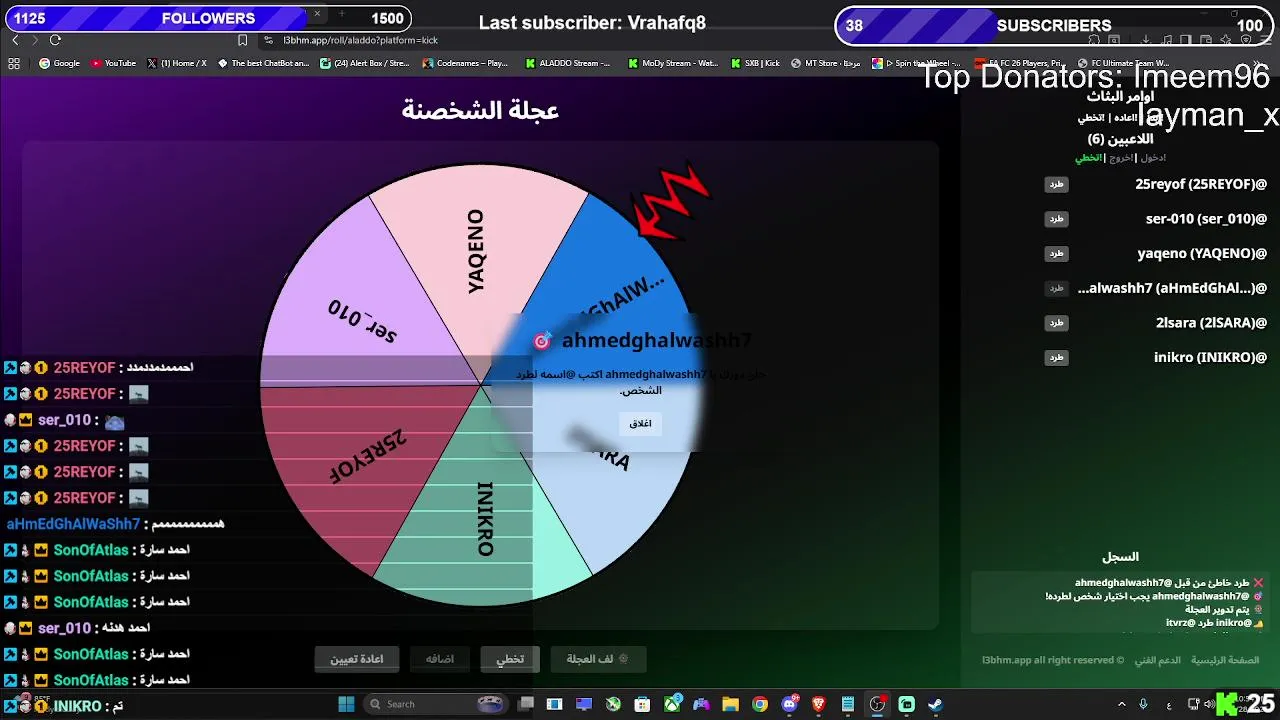Select player name yaqeno (YAQENO)
This screenshot has height=720, width=1280.
1202,254
